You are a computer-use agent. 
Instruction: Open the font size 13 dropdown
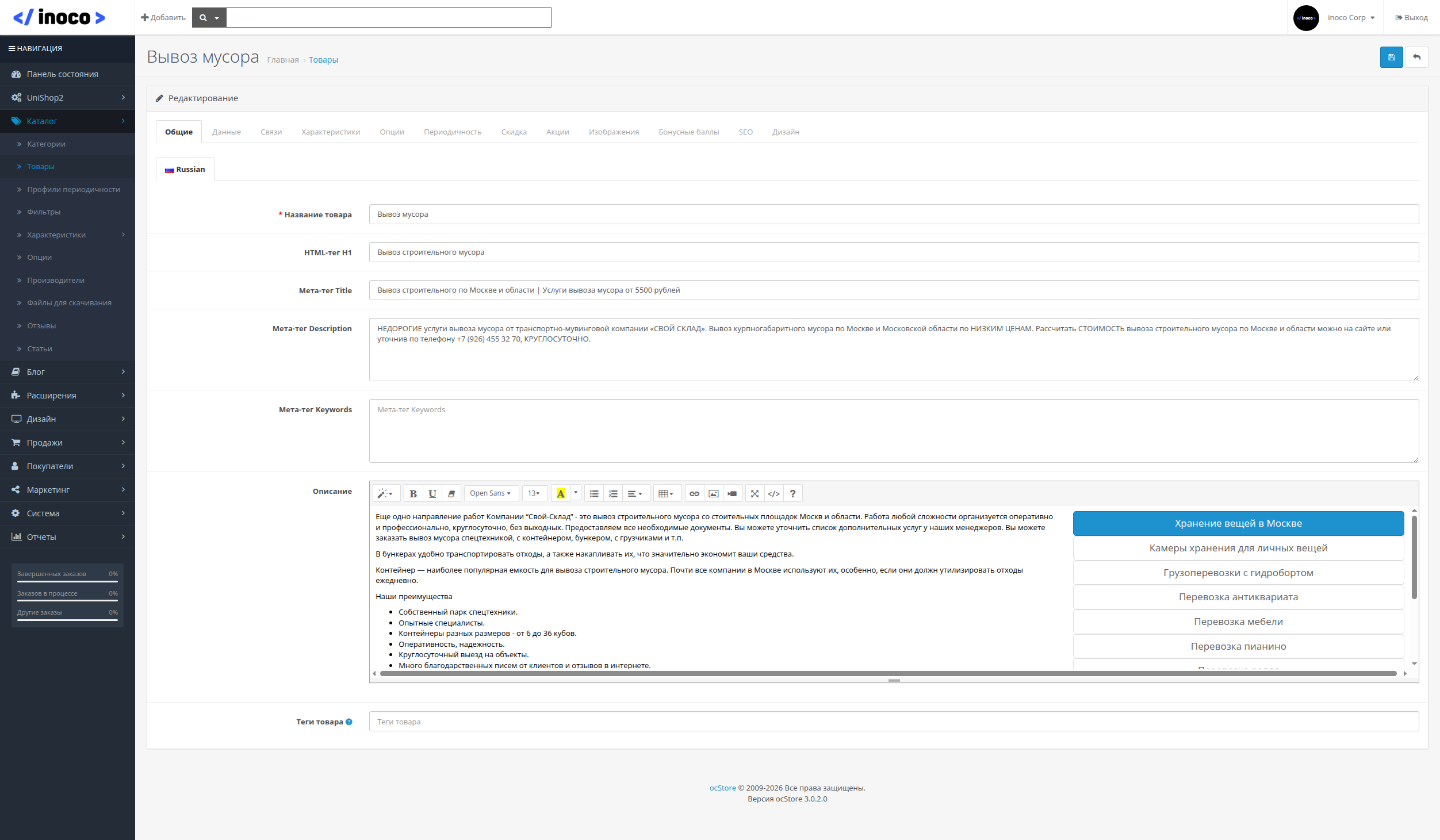pyautogui.click(x=534, y=493)
